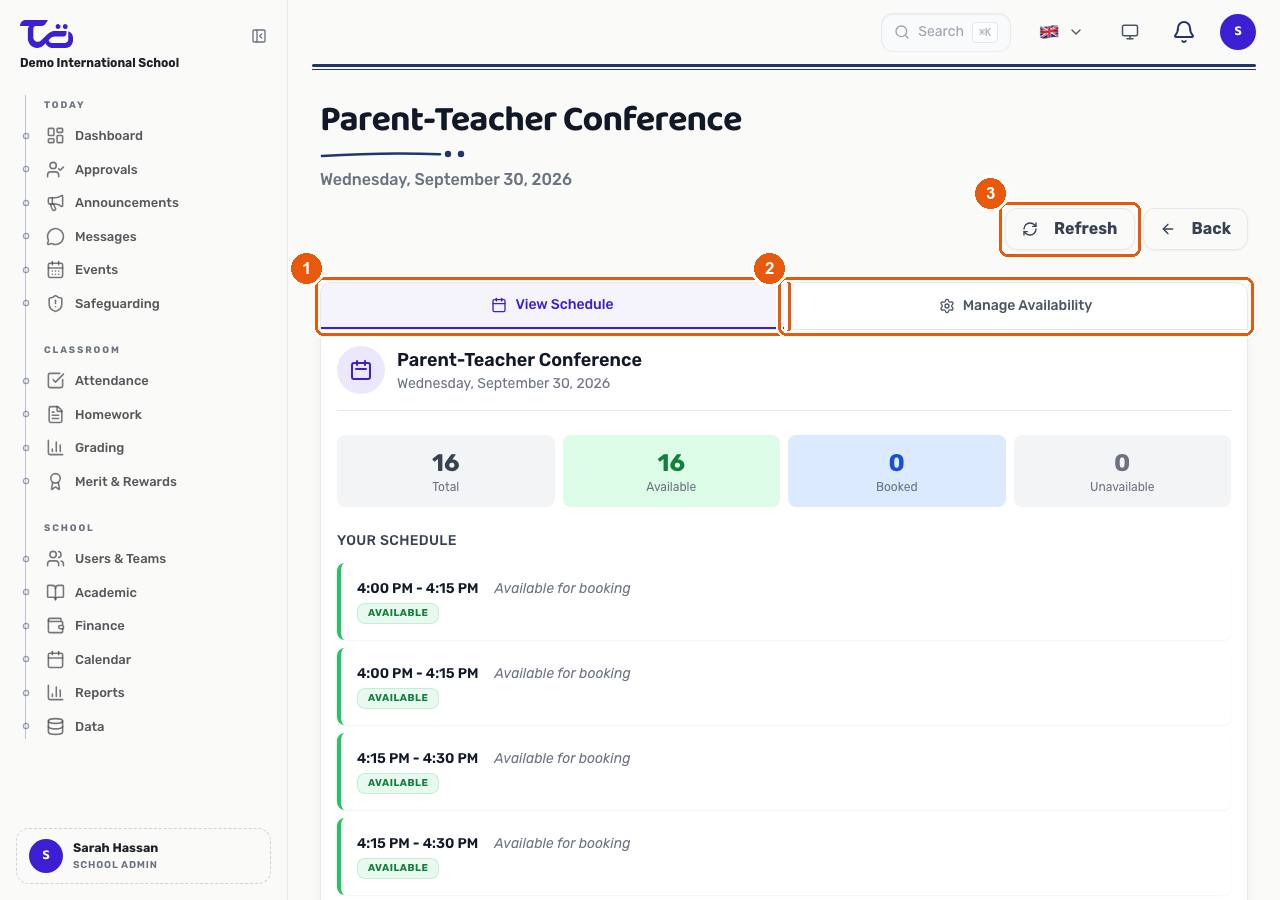Click the Calendar icon in sidebar
This screenshot has width=1280, height=900.
point(56,660)
